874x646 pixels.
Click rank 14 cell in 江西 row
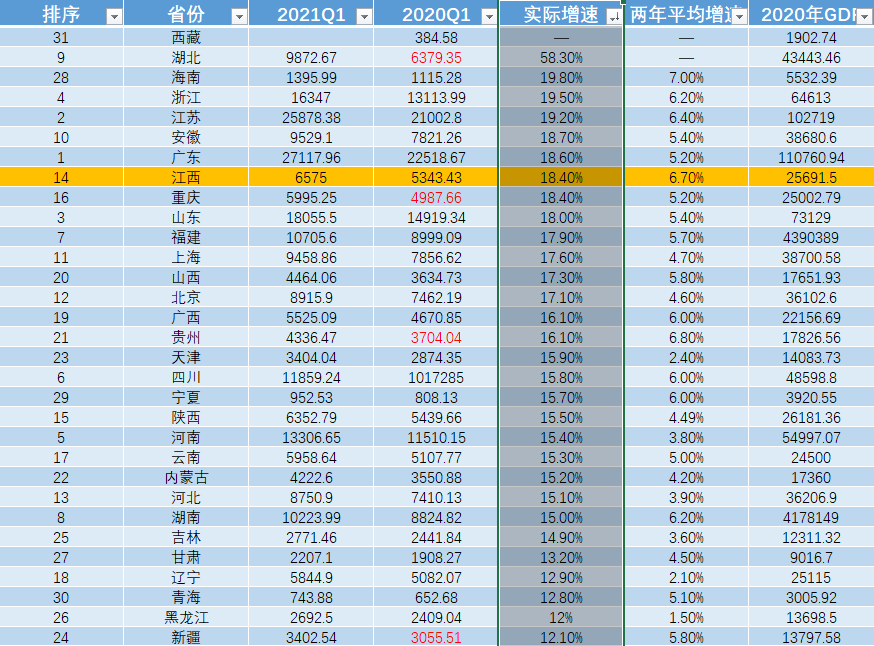(x=61, y=177)
